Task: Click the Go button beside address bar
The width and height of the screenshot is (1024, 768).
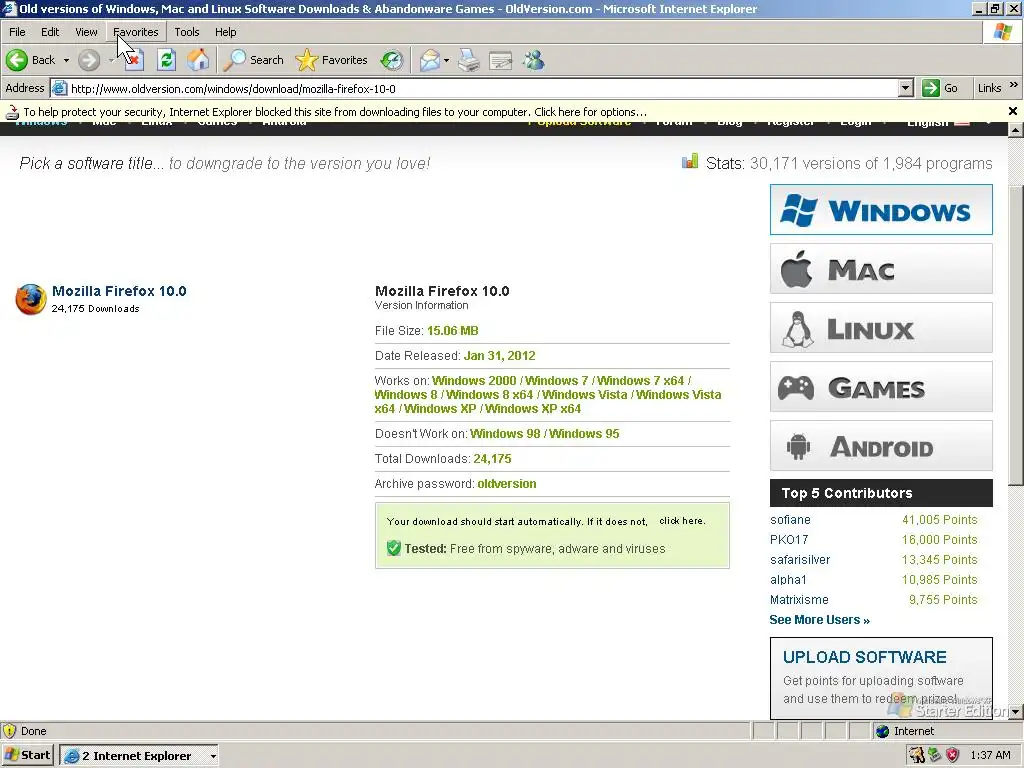Action: pos(941,88)
